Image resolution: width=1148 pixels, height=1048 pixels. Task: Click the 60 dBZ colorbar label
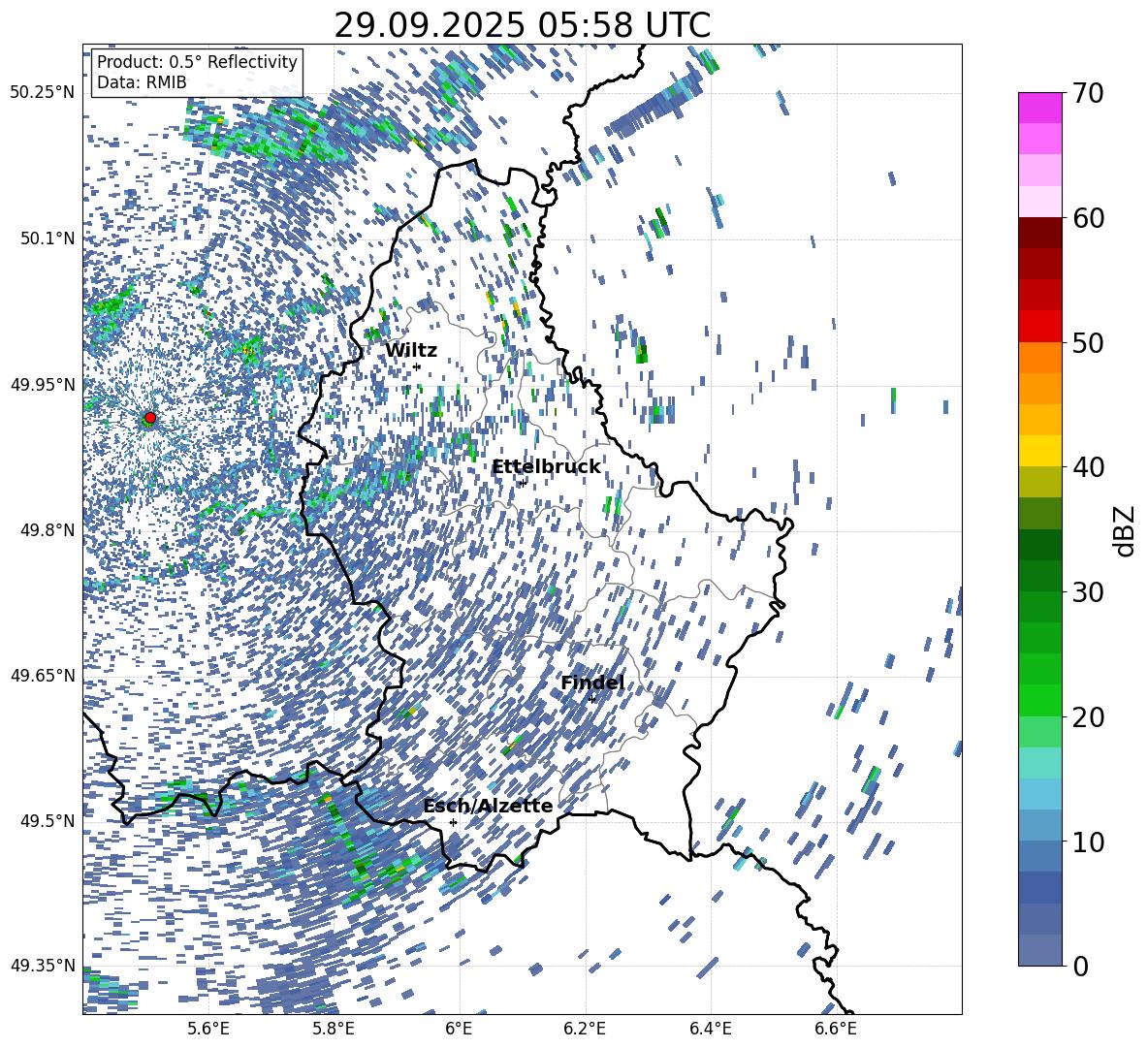(1088, 218)
